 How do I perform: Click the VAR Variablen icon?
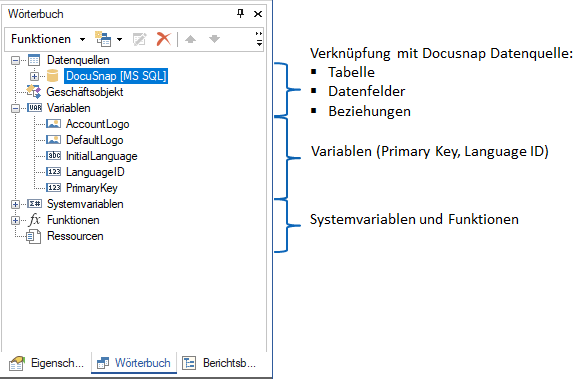pos(35,108)
